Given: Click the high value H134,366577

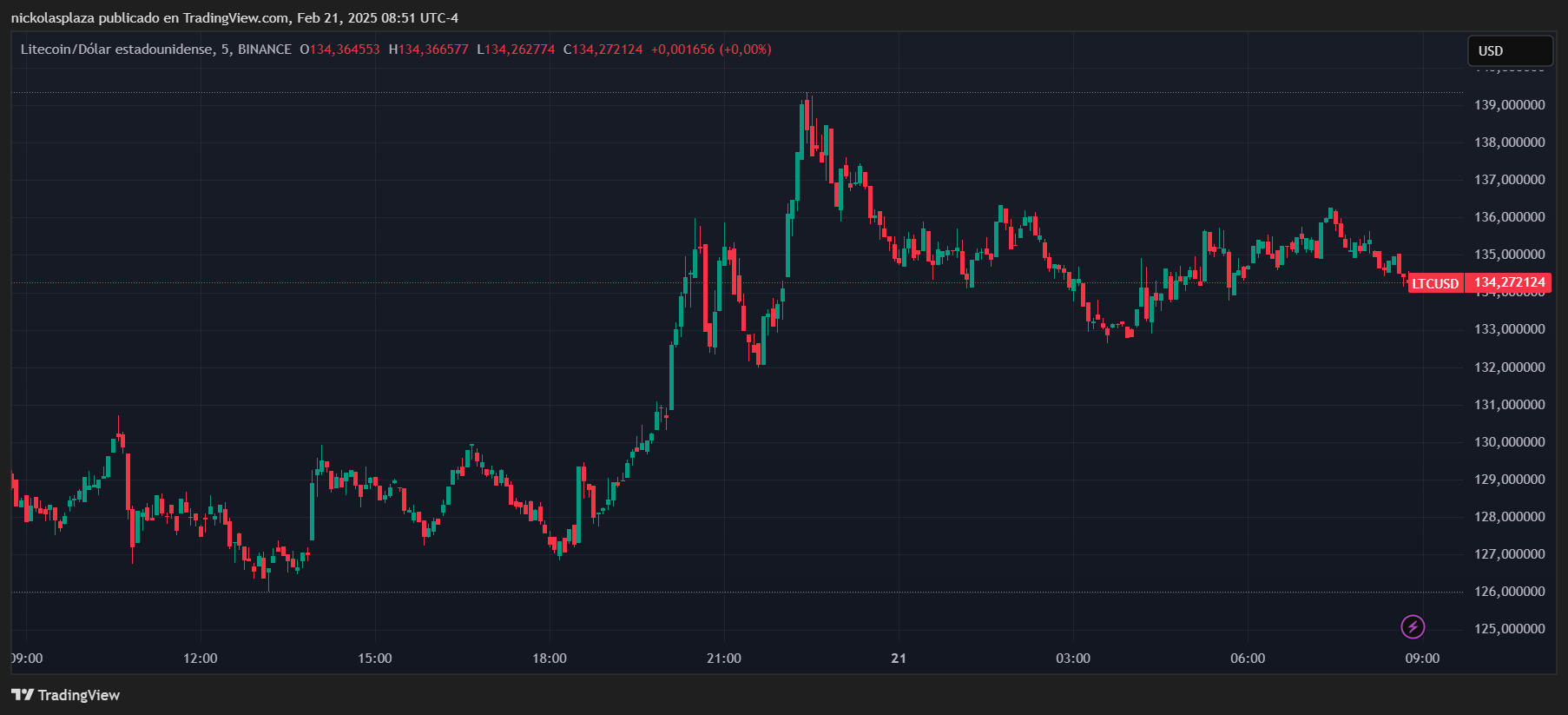Looking at the screenshot, I should (x=428, y=50).
